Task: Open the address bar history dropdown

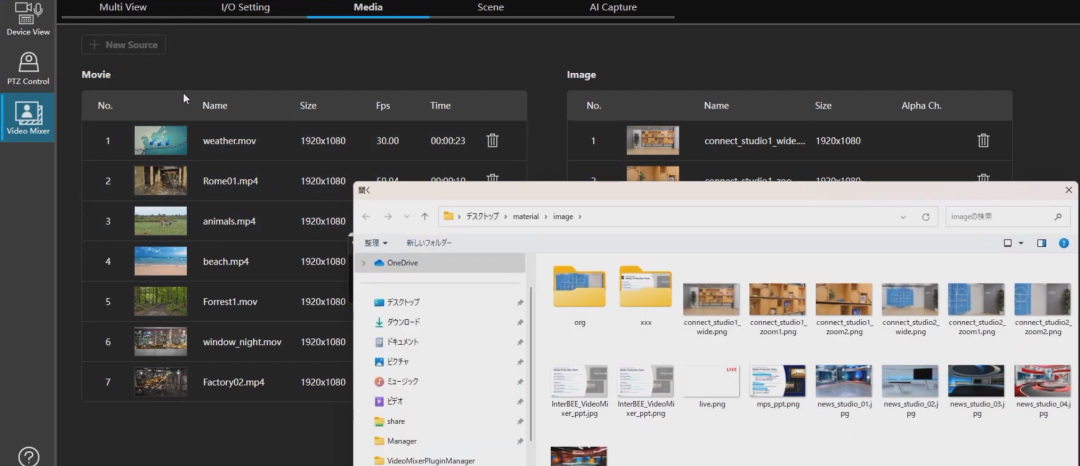Action: (903, 216)
